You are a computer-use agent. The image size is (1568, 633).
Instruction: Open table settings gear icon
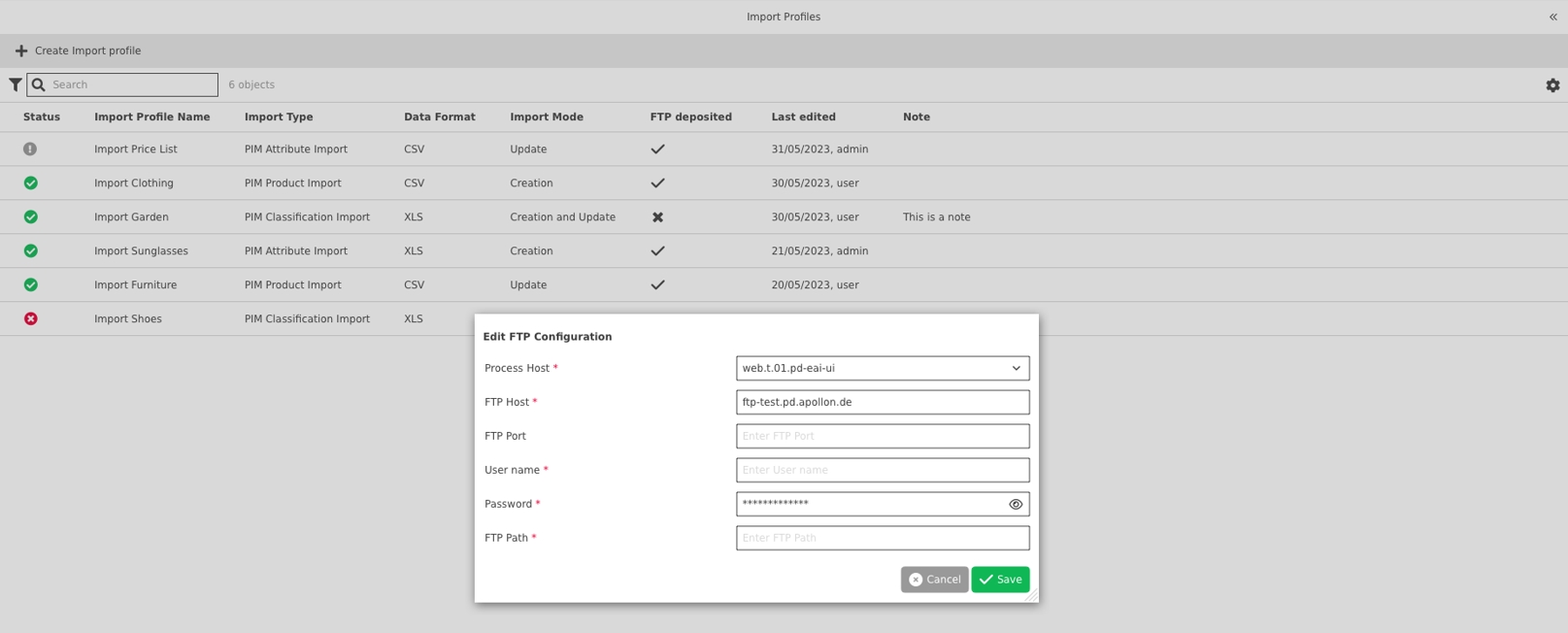(x=1552, y=85)
